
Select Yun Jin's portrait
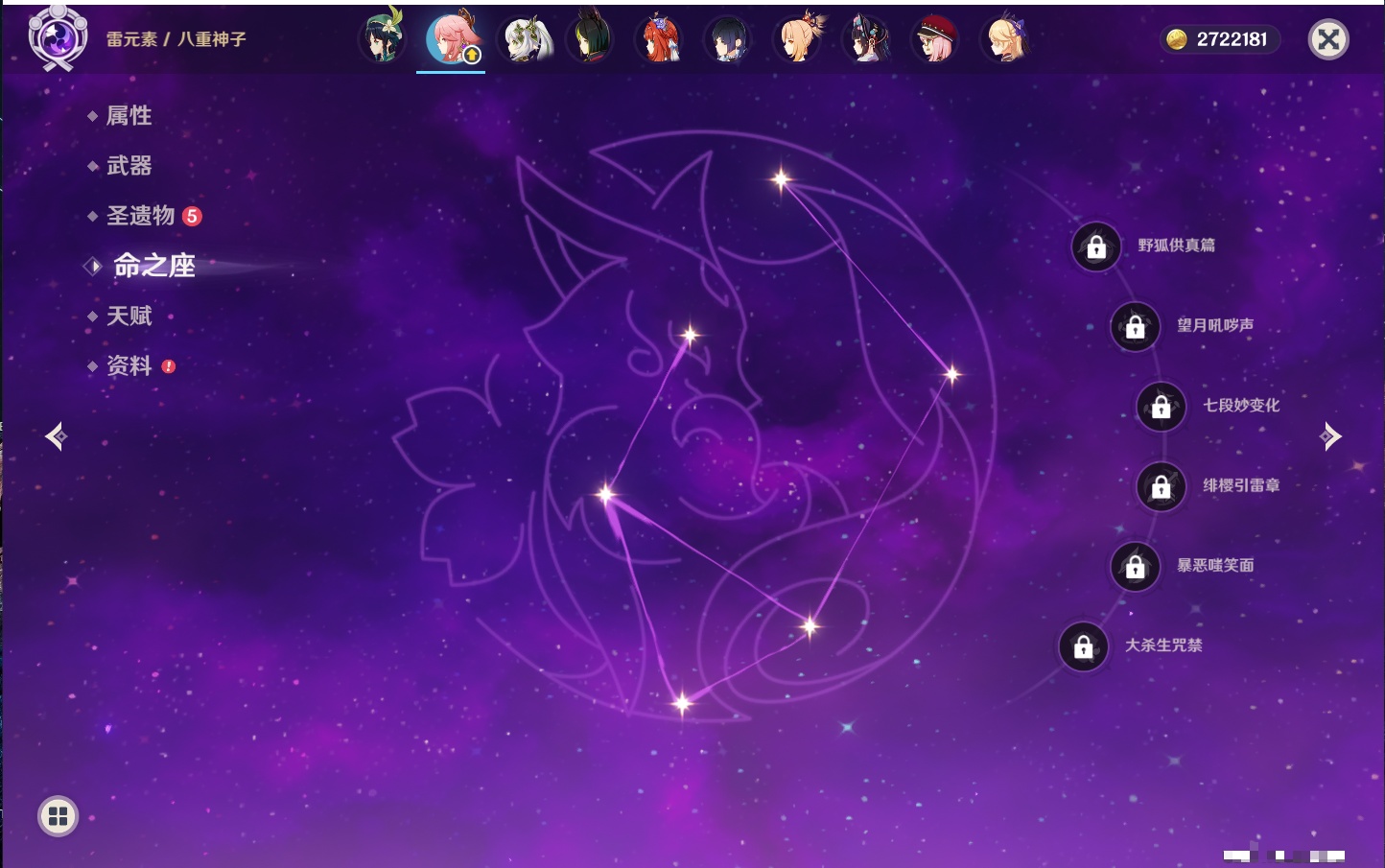pyautogui.click(x=867, y=39)
